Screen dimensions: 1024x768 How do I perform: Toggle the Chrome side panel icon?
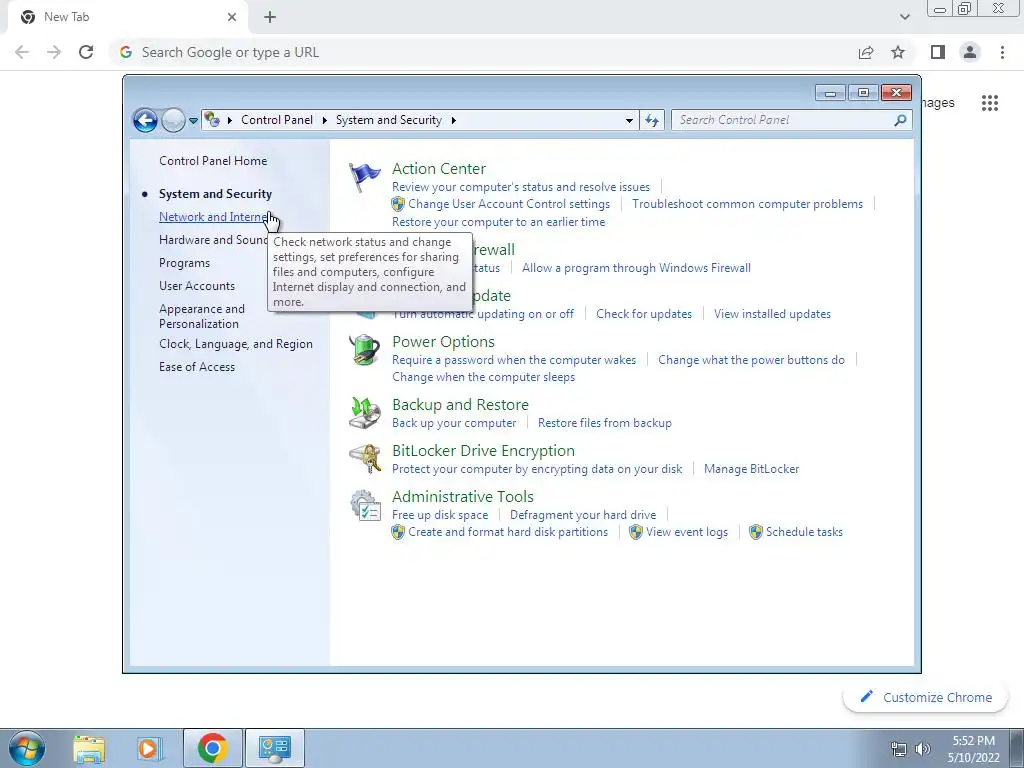pyautogui.click(x=938, y=52)
